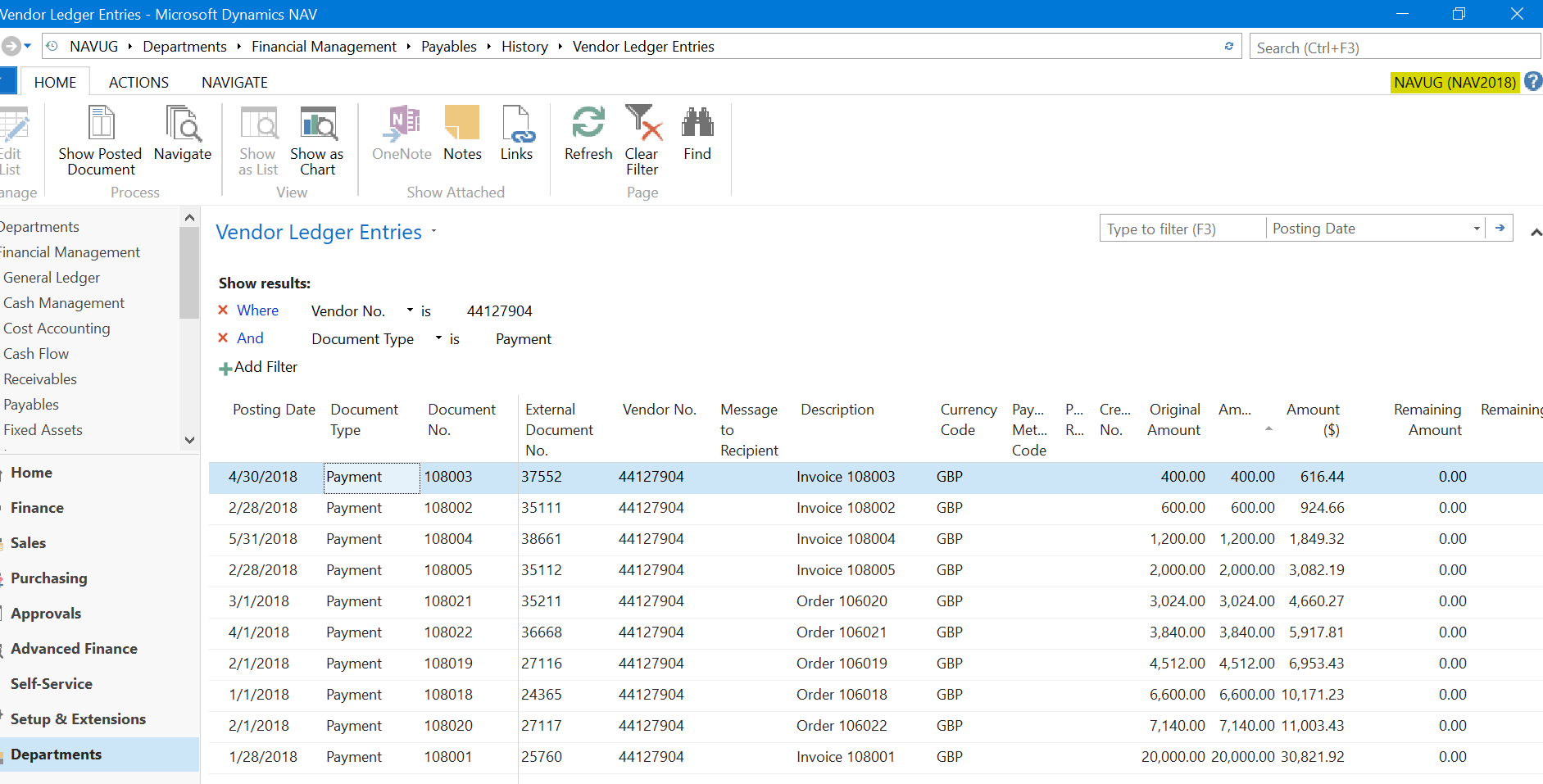The width and height of the screenshot is (1543, 784).
Task: Select the HOME ribbon tab
Action: tap(55, 82)
